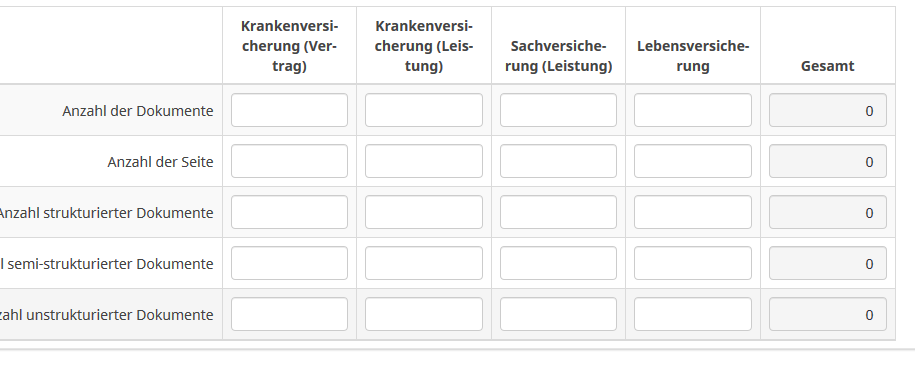
Task: Click Gesamt field in Anzahl der Seite row
Action: [827, 161]
